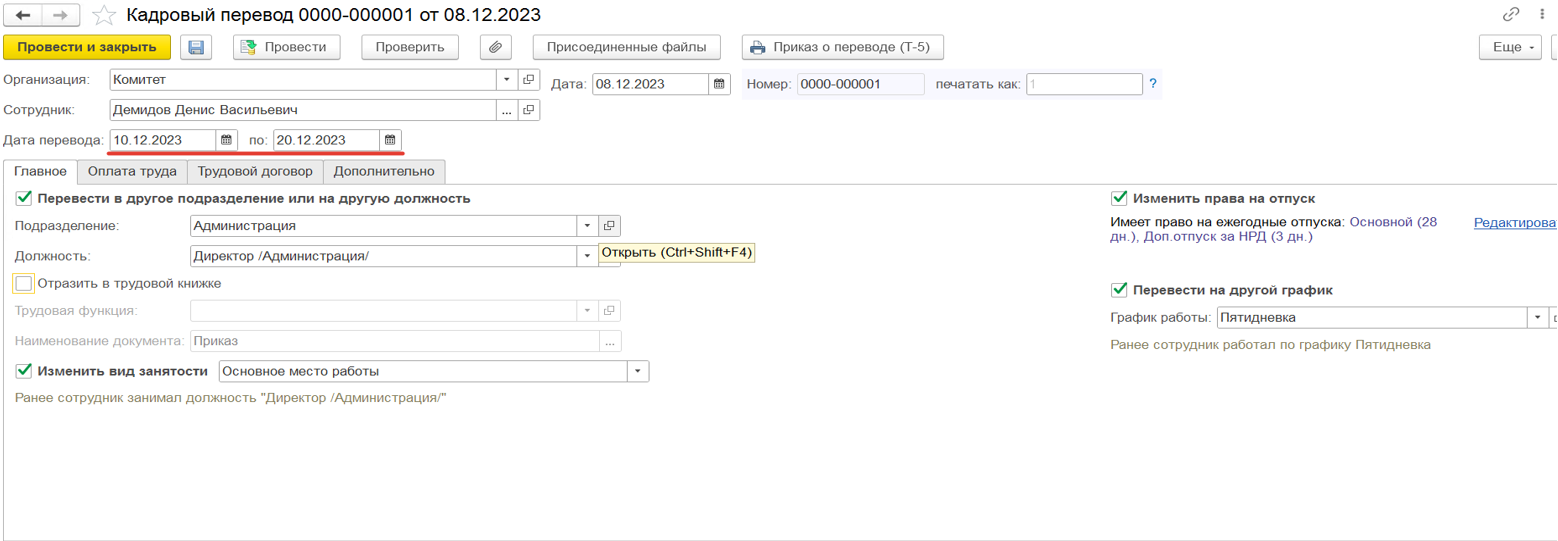Click the save diskette icon
The image size is (1558, 541).
point(196,47)
